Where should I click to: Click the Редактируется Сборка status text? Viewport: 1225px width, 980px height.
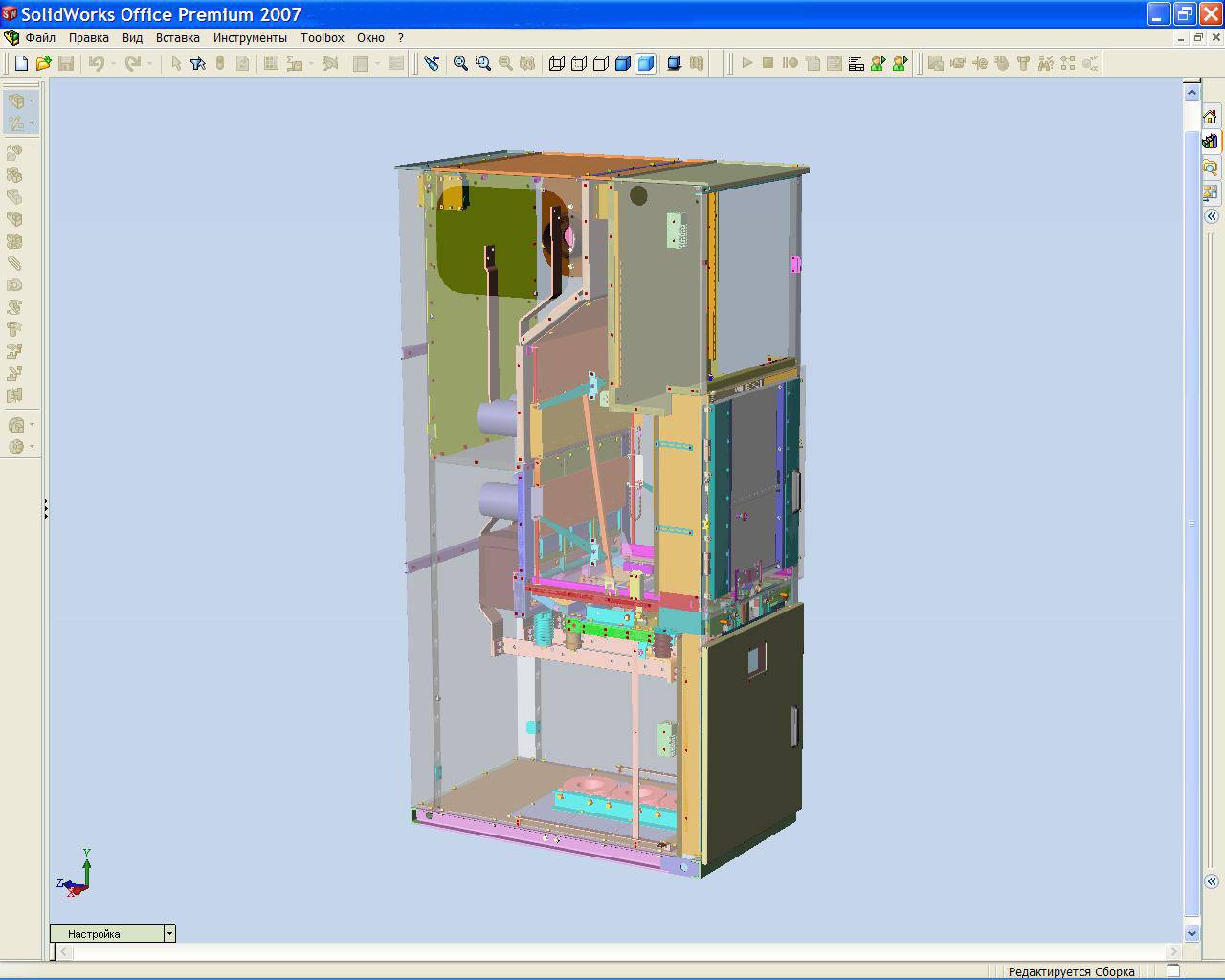click(1071, 972)
